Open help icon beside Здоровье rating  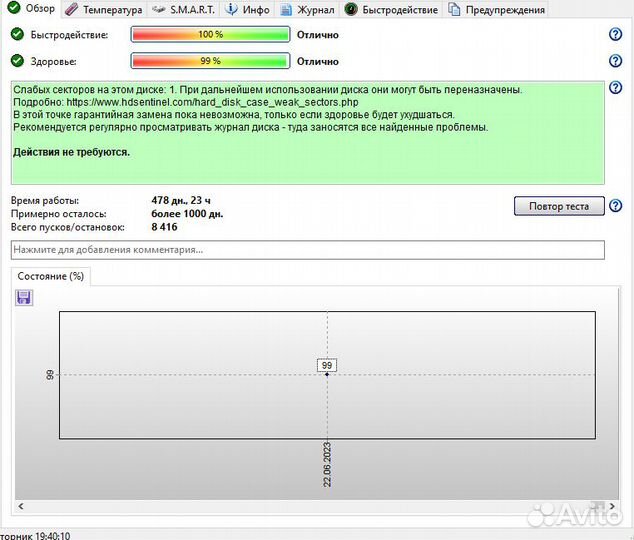(x=616, y=61)
